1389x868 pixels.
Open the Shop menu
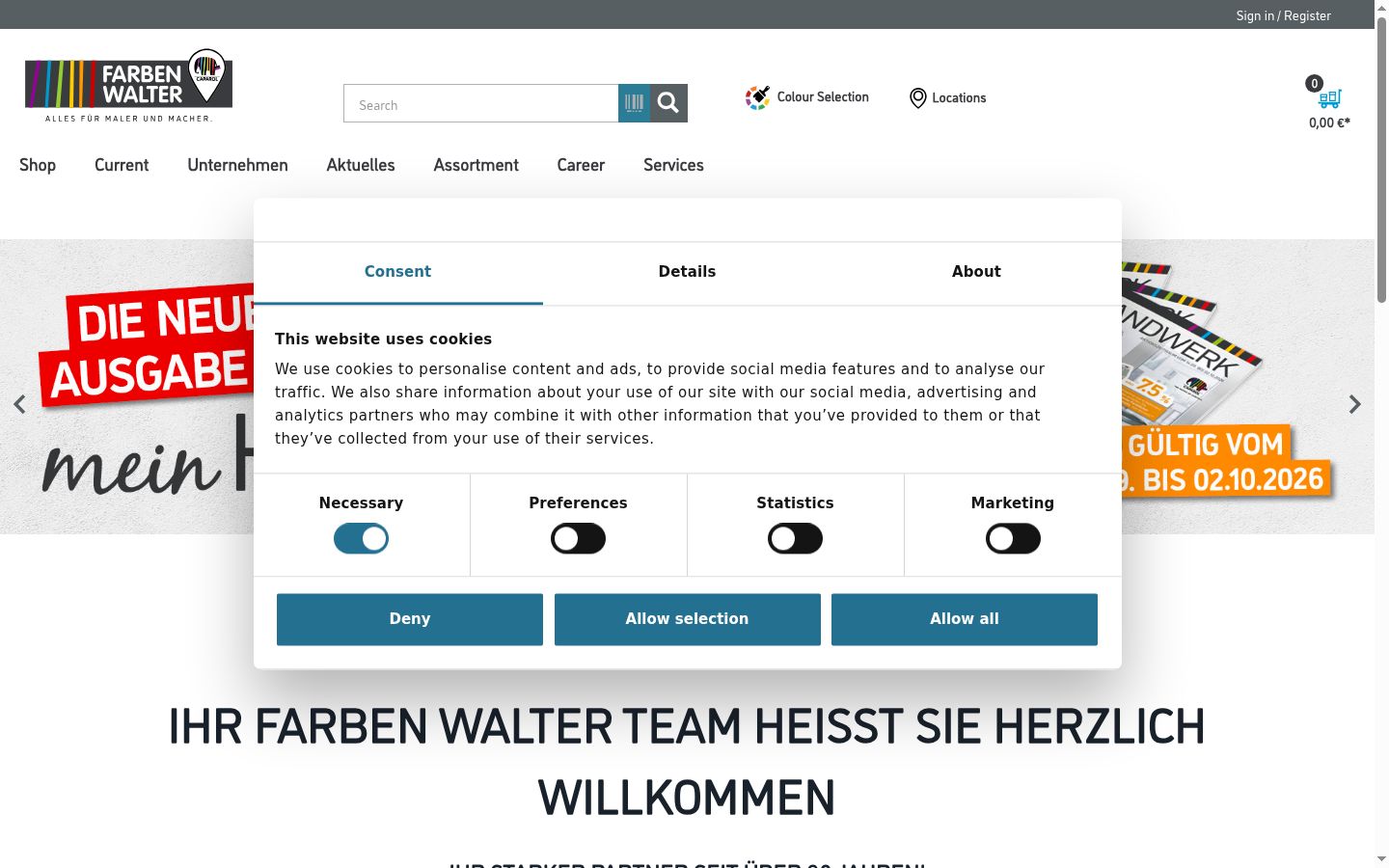pyautogui.click(x=38, y=165)
